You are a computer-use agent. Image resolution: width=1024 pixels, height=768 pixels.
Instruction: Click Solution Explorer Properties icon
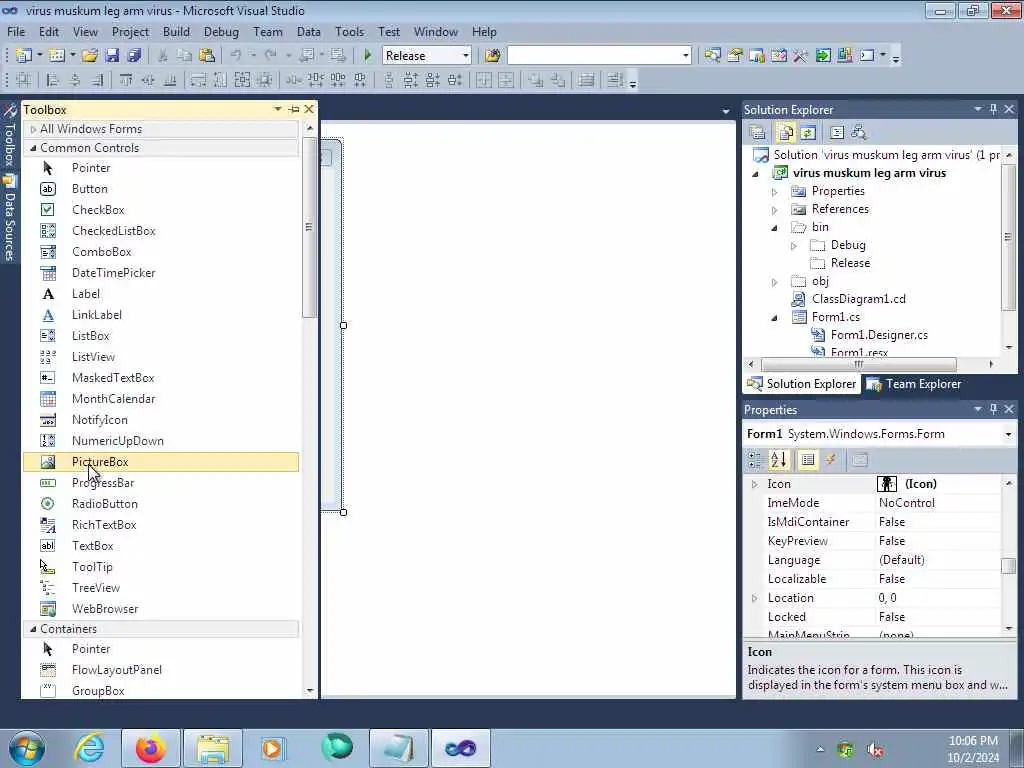point(758,133)
